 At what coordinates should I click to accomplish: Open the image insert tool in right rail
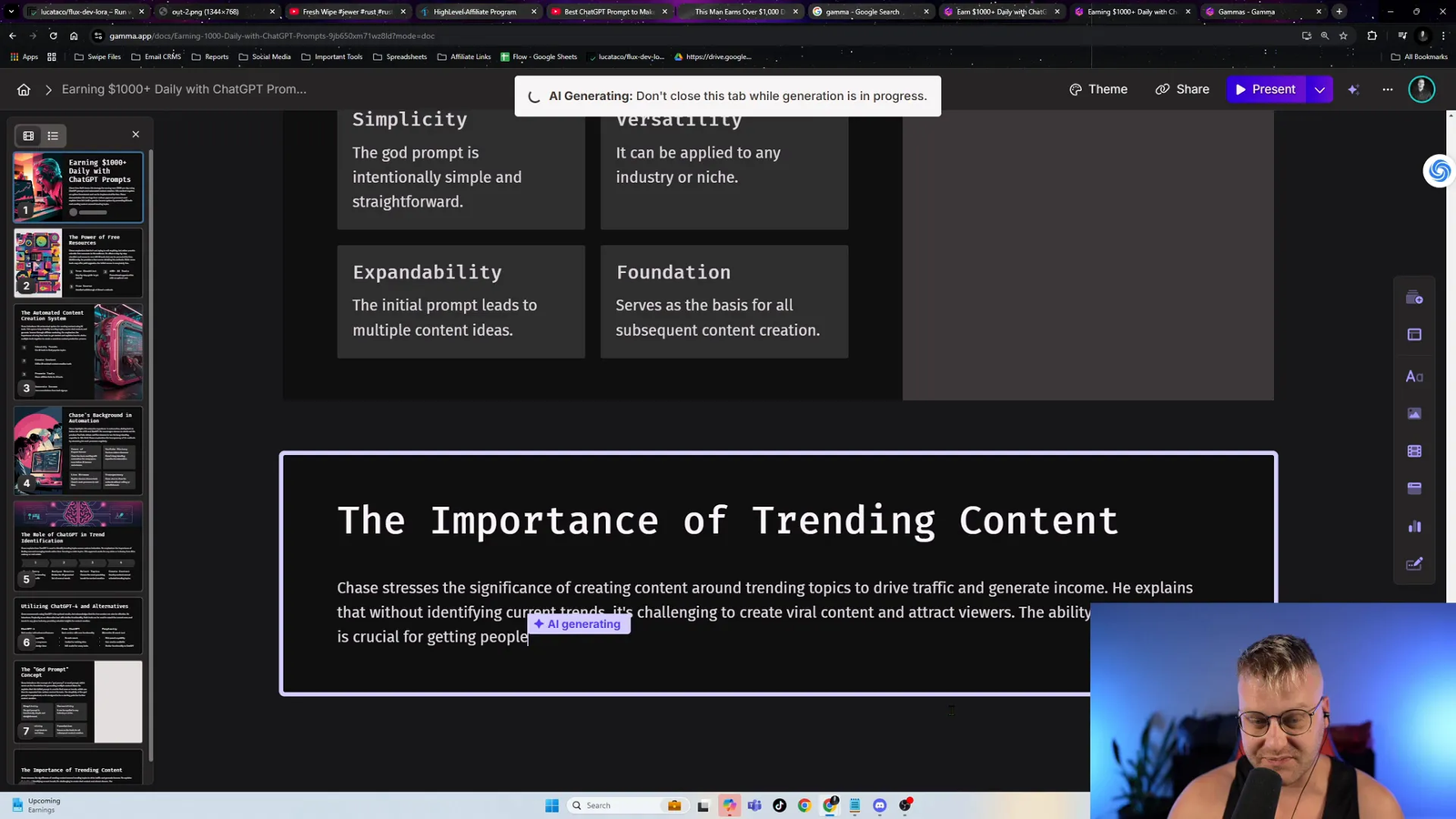tap(1414, 413)
